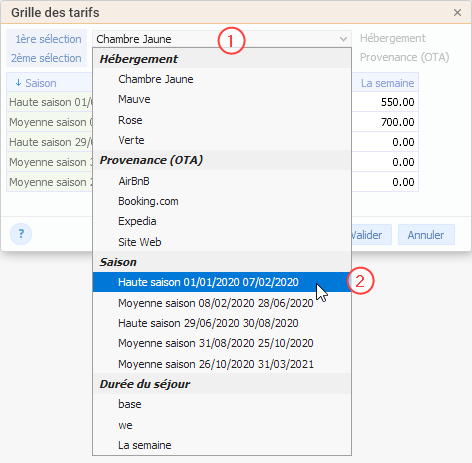Edit the 550.00 weekly rate cell

coord(385,102)
